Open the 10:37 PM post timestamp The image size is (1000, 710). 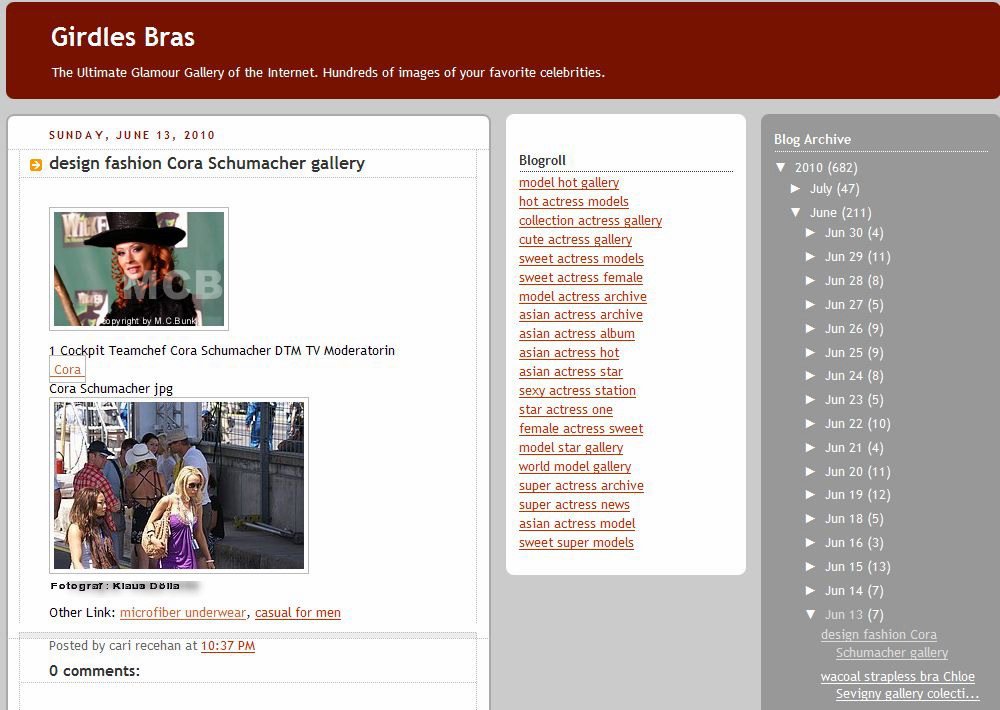coord(227,646)
